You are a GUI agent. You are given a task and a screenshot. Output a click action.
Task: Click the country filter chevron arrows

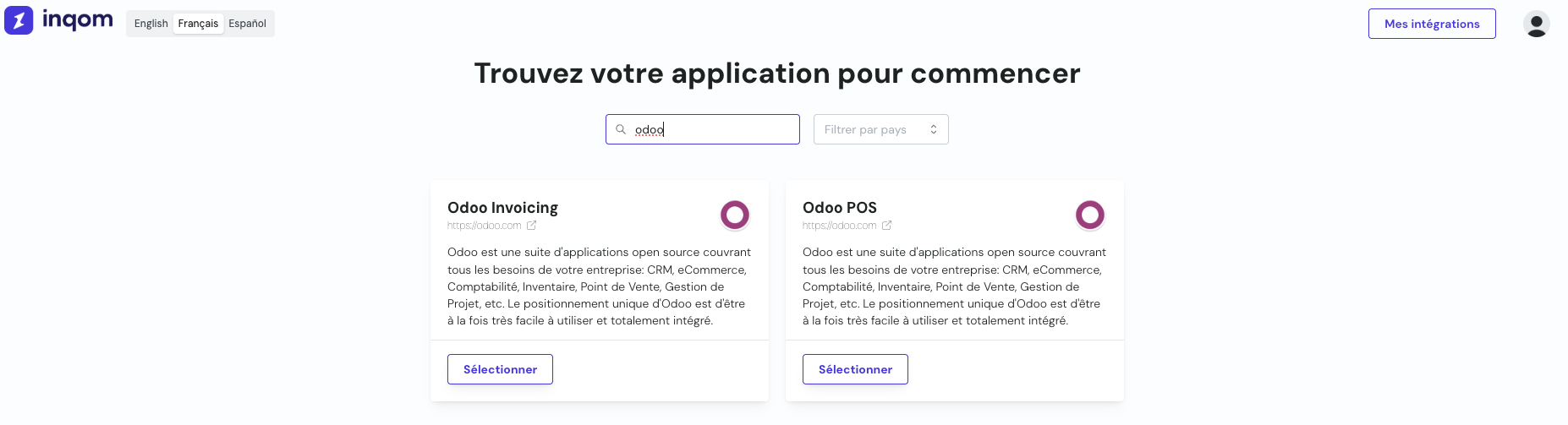(x=934, y=129)
